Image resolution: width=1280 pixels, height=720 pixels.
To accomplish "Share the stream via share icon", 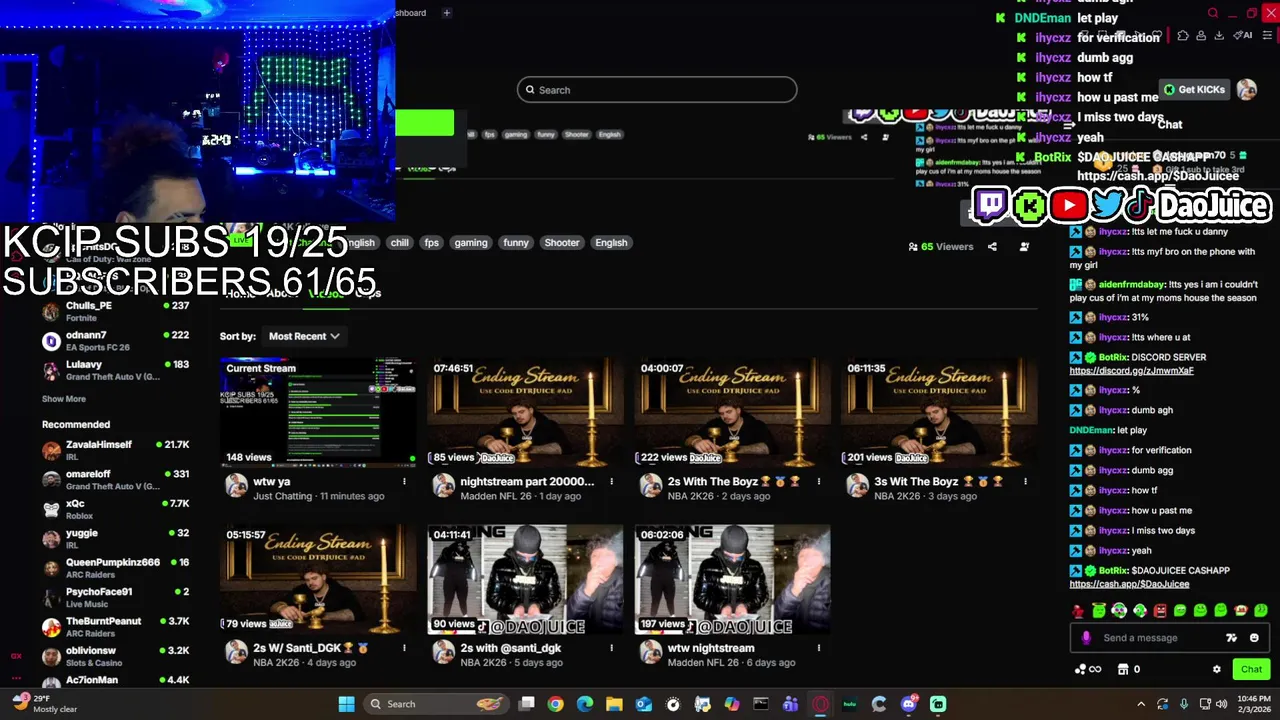I will point(992,247).
